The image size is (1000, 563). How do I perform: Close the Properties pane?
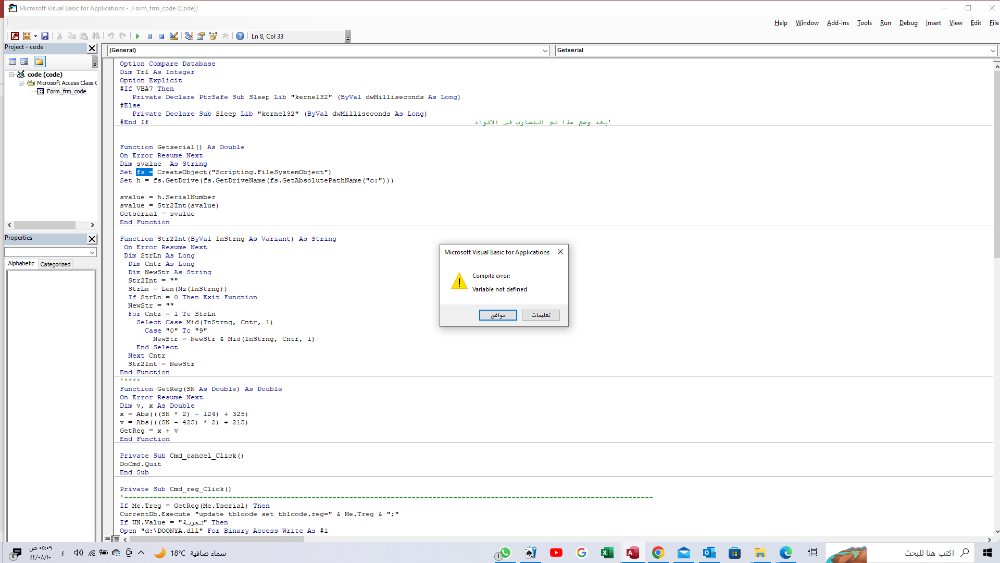pos(92,238)
